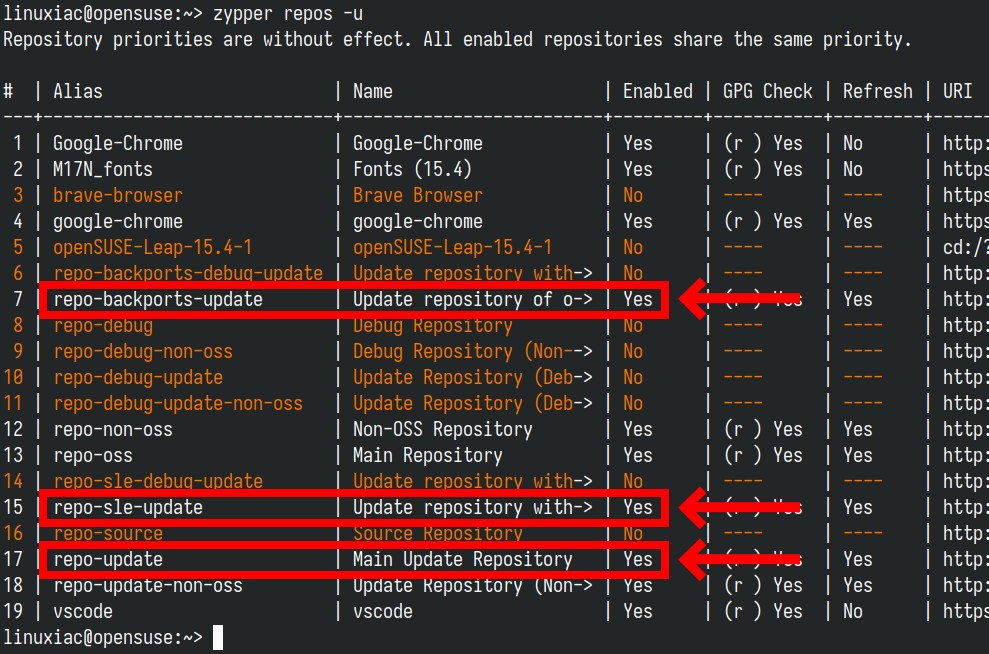Click the name 'Main Update Repository'
This screenshot has height=654, width=989.
462,559
